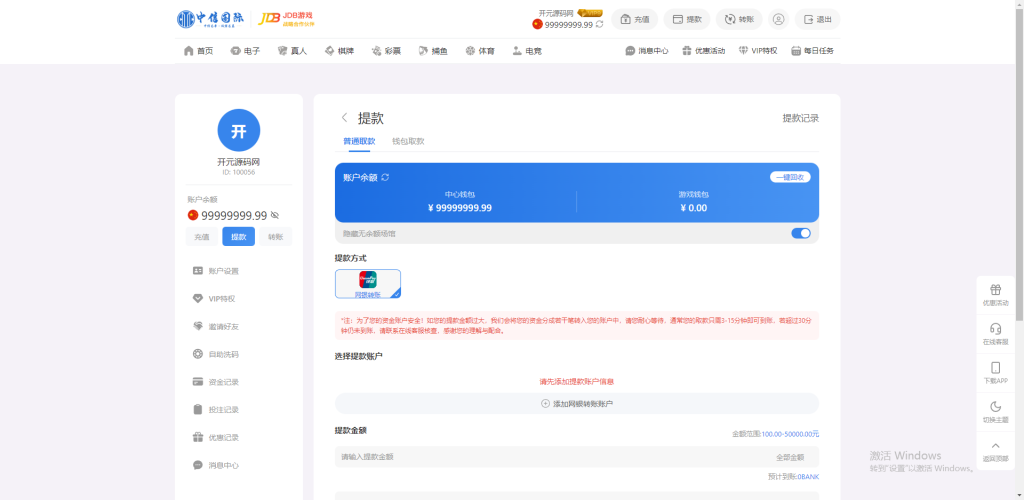Click 返回顶部 back to top button

(995, 451)
